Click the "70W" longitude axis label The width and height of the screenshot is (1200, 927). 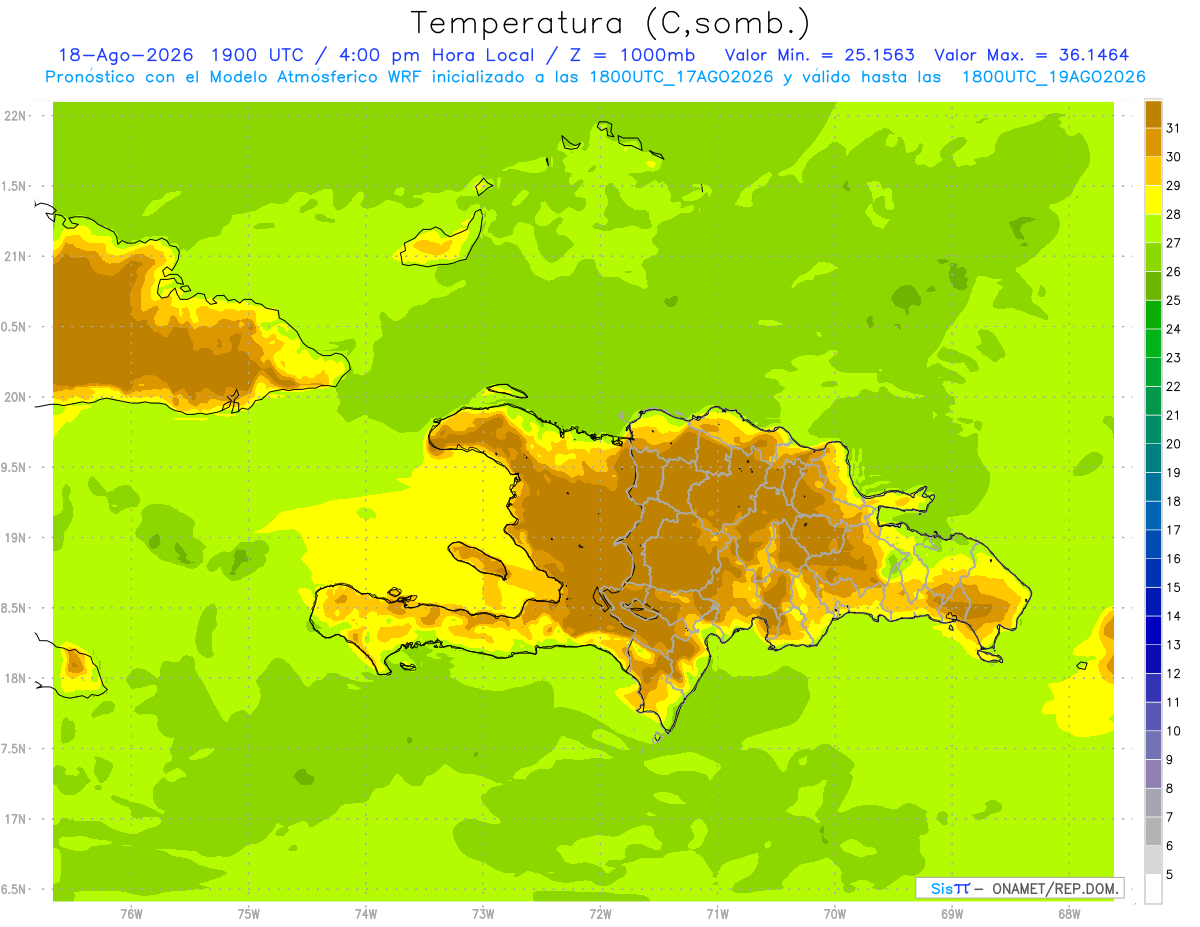[835, 913]
